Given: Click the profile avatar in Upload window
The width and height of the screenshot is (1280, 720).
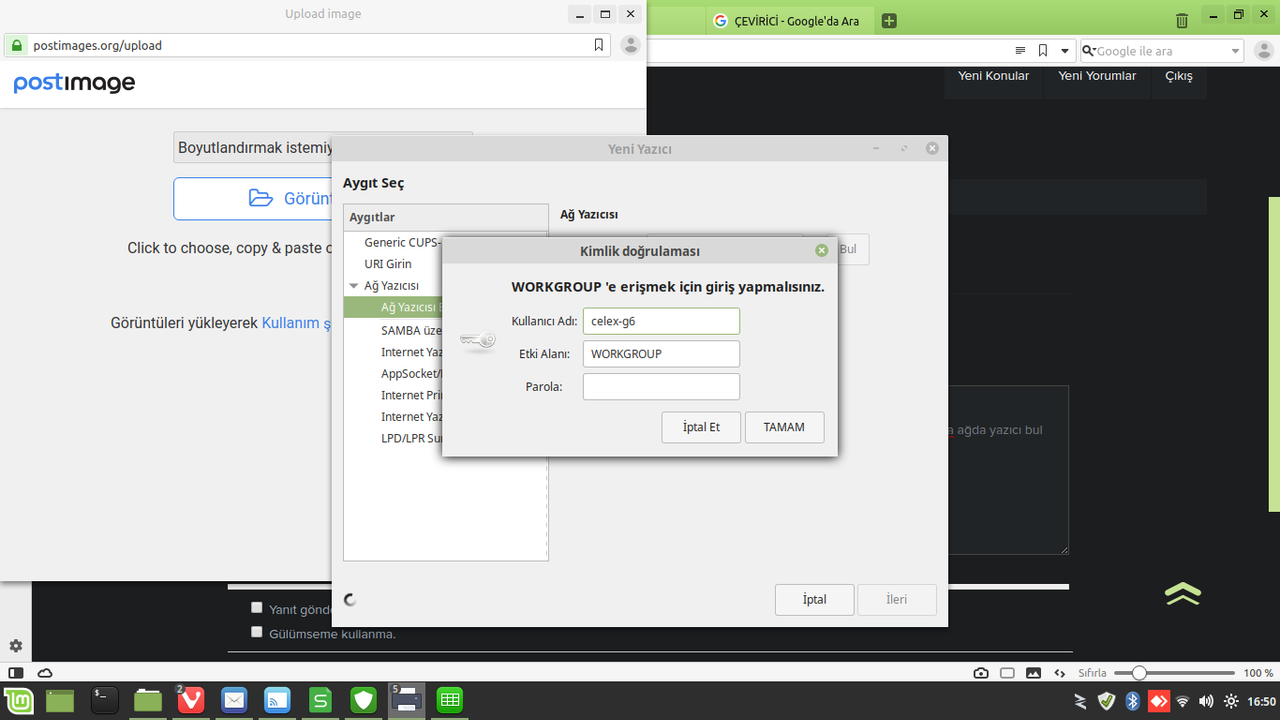Looking at the screenshot, I should click(630, 45).
